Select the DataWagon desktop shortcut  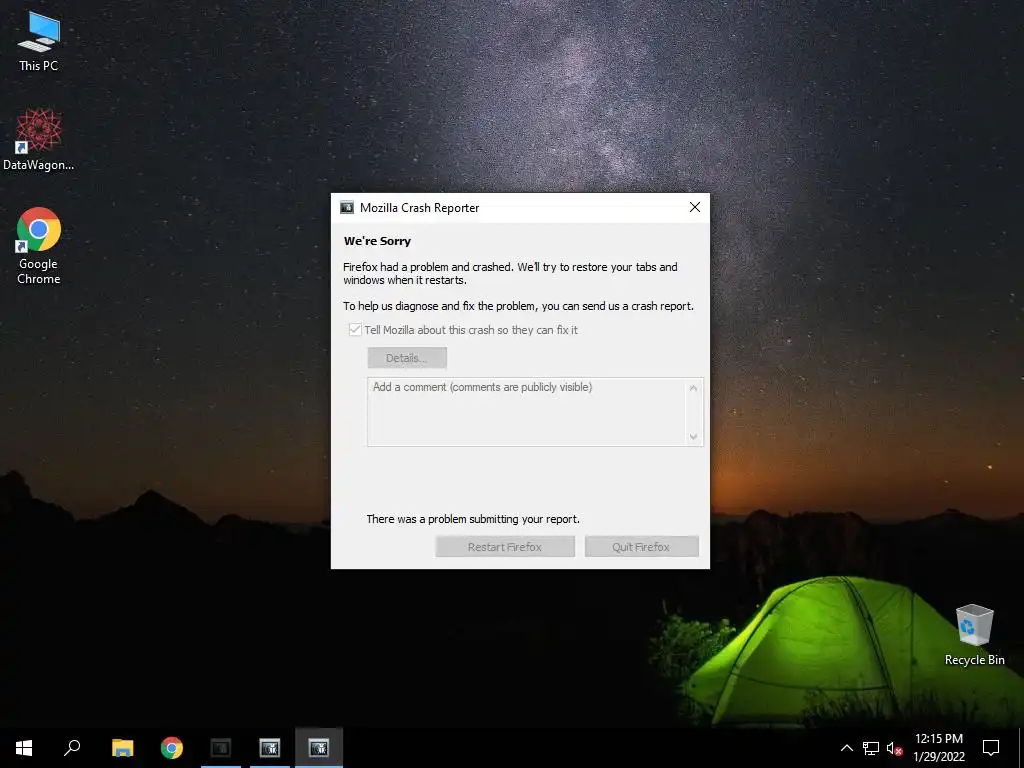tap(39, 140)
